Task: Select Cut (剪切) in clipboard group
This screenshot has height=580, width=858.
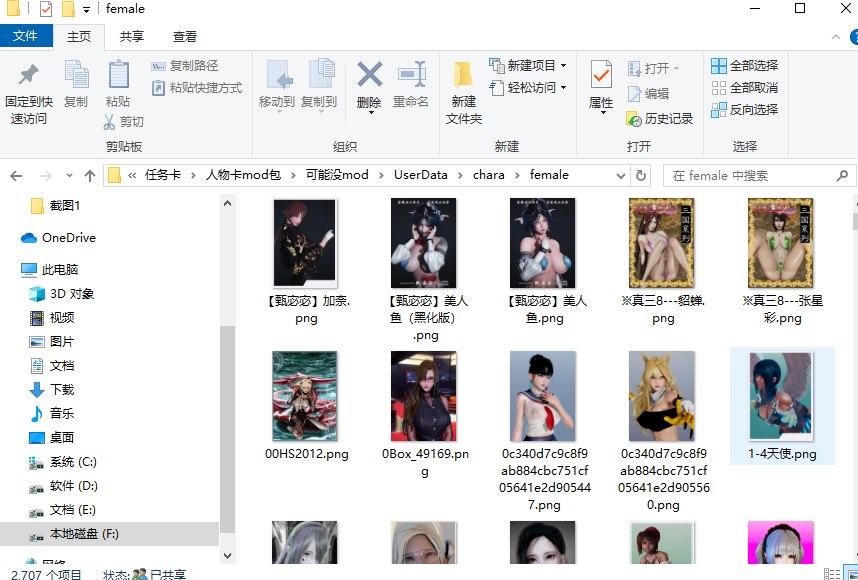Action: point(124,121)
